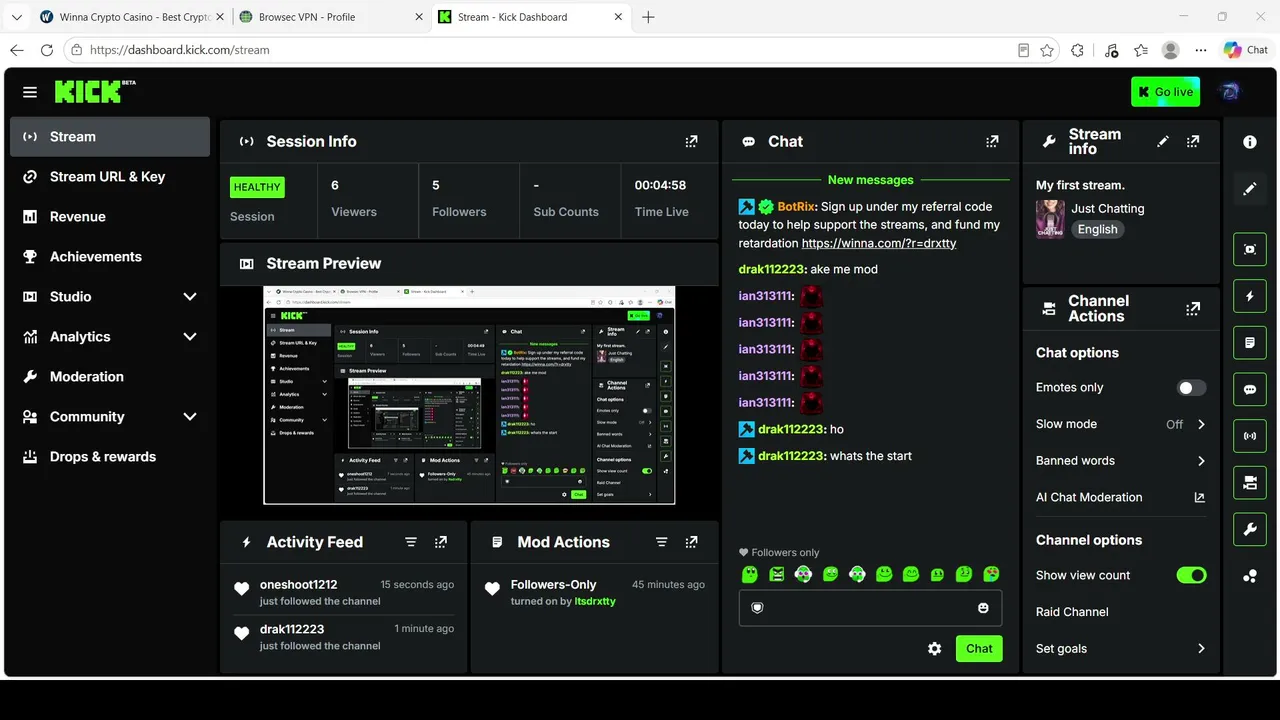Click the English language tag
Screen dimensions: 1280x720
pos(1097,229)
